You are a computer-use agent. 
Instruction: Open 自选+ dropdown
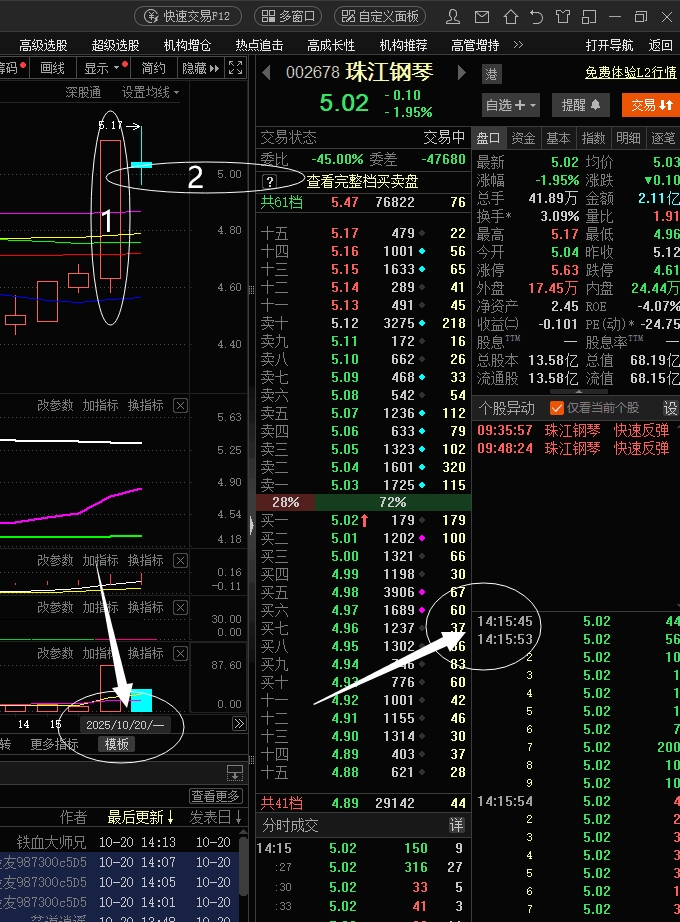pos(511,105)
